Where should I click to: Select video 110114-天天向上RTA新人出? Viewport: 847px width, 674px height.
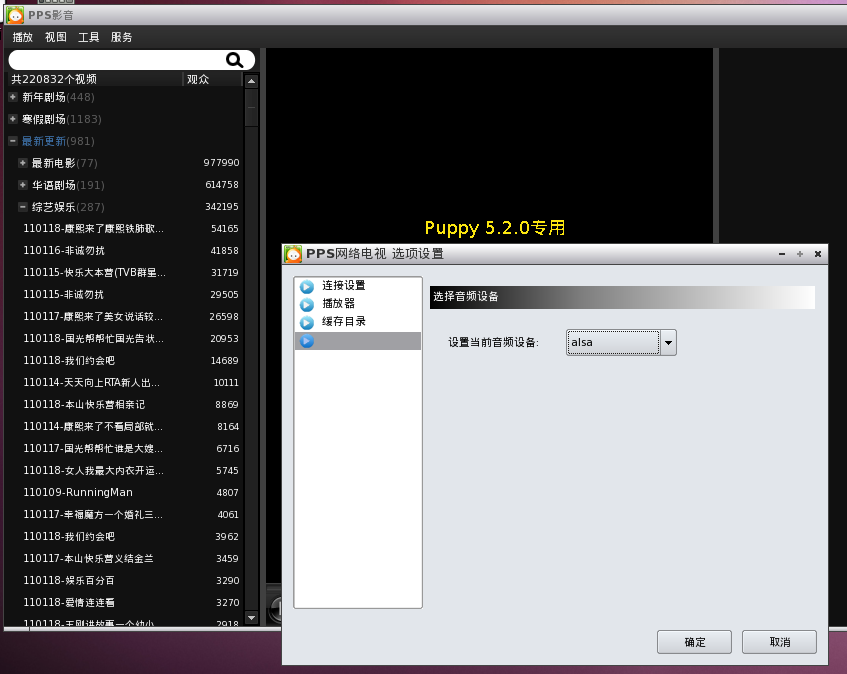(91, 383)
